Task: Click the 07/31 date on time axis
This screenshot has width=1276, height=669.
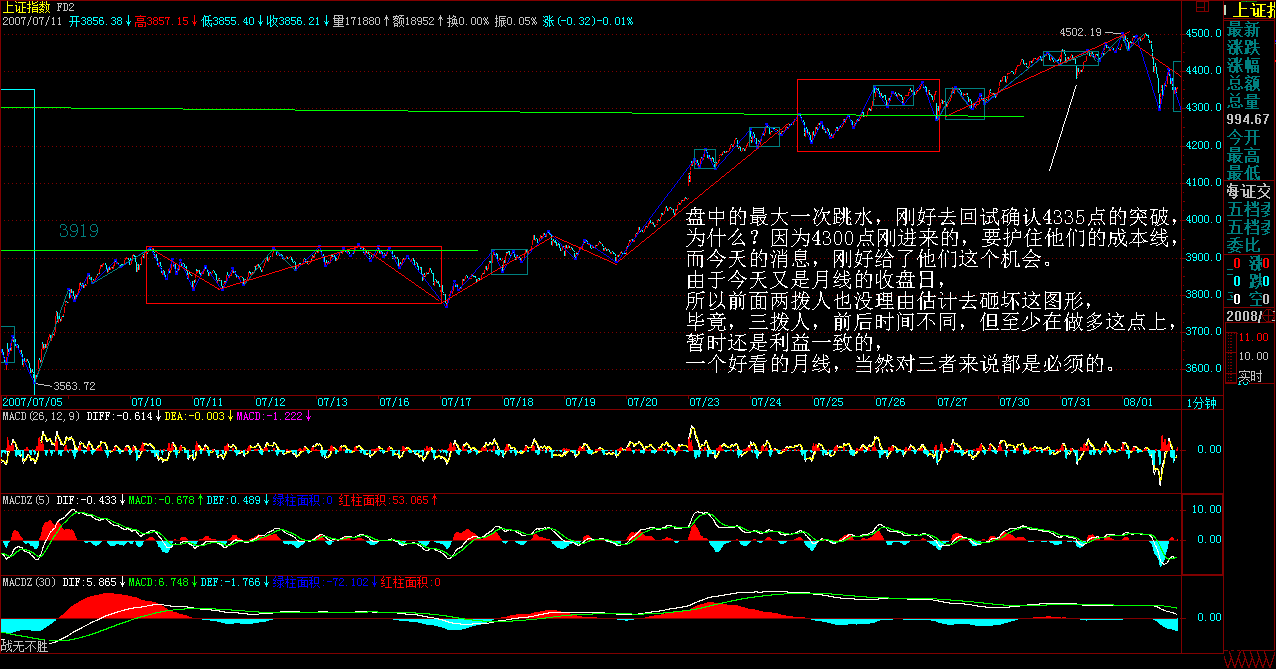Action: 1076,402
